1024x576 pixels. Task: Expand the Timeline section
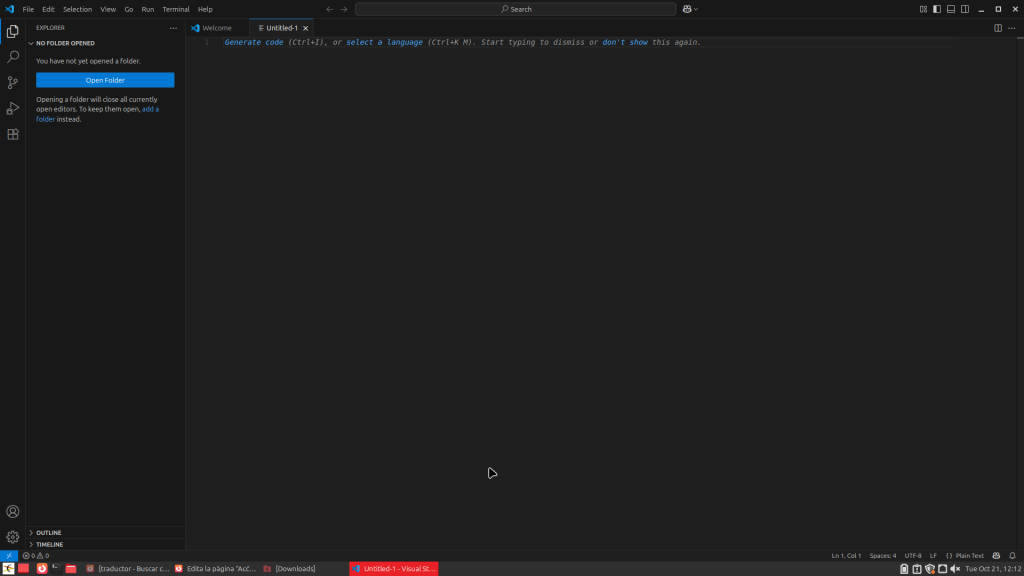click(49, 544)
